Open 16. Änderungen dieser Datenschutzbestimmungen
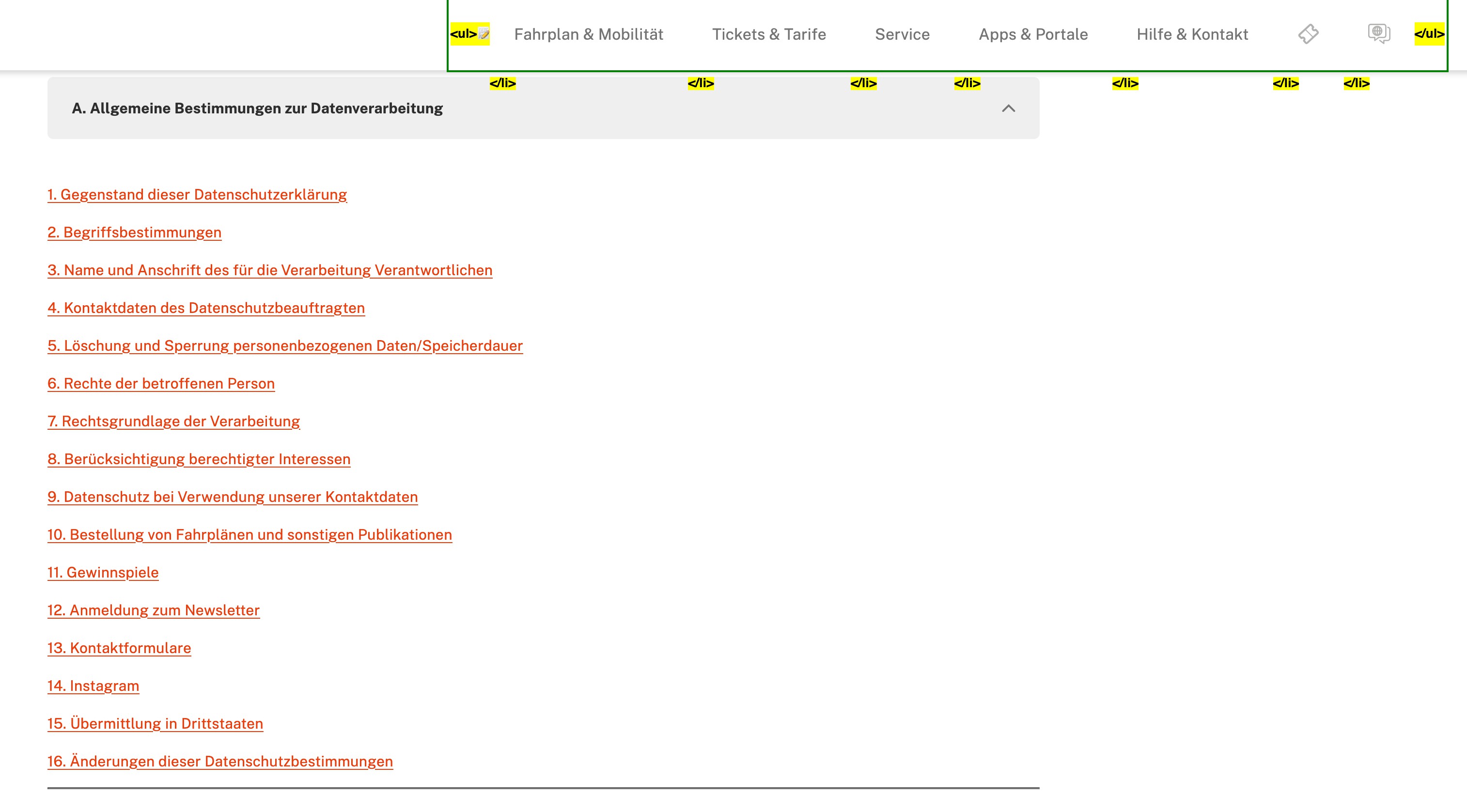Screen dimensions: 1467x812 point(220,761)
